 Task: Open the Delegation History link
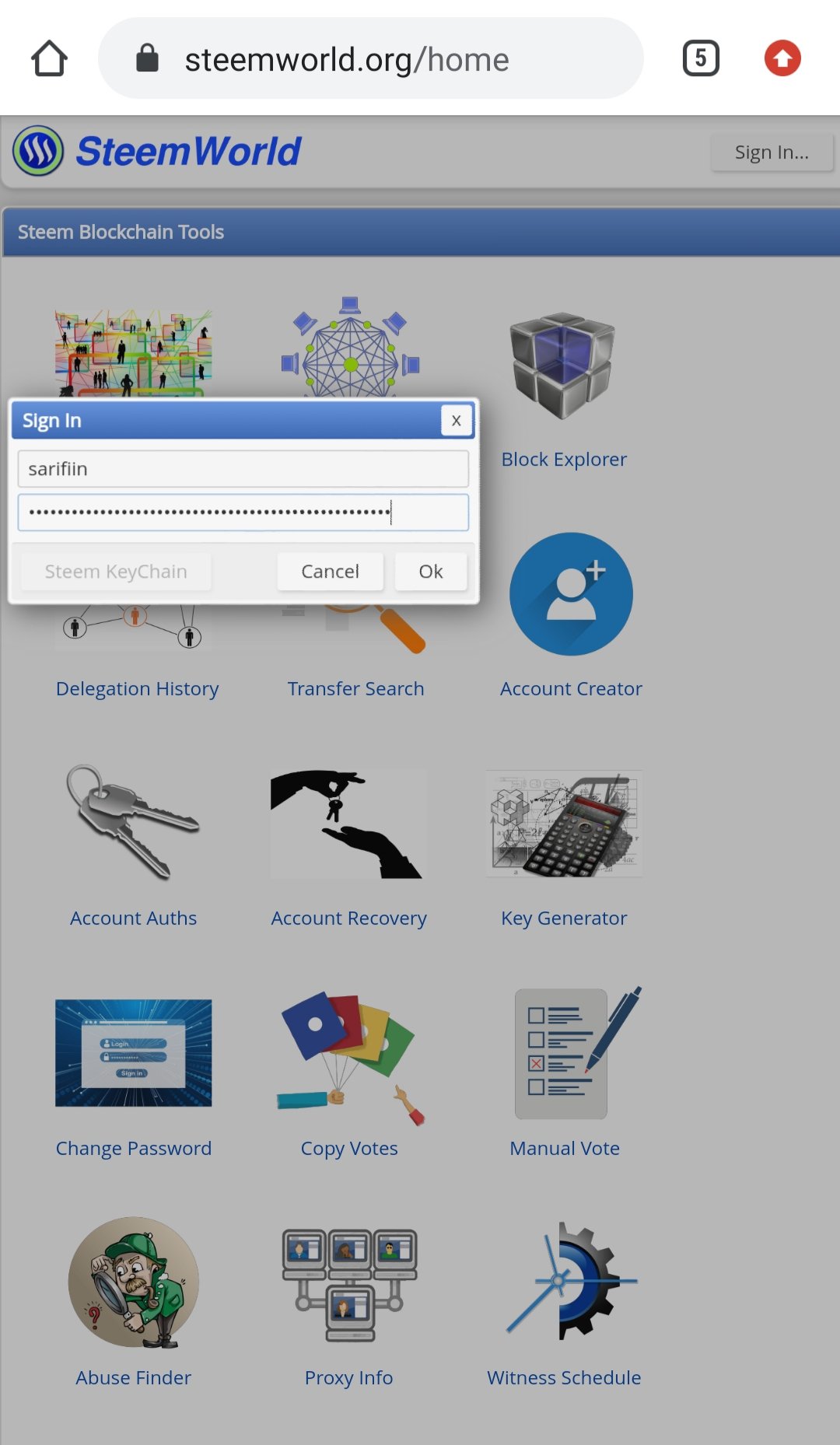coord(137,689)
